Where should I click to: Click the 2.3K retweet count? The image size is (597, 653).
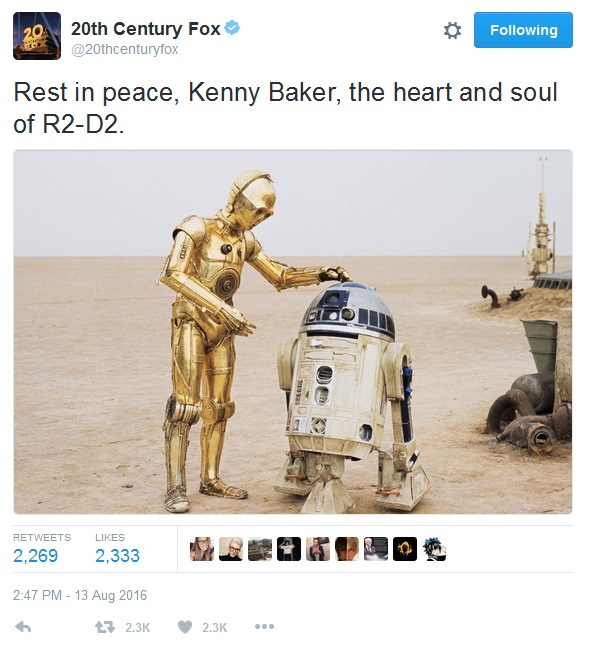pos(137,628)
